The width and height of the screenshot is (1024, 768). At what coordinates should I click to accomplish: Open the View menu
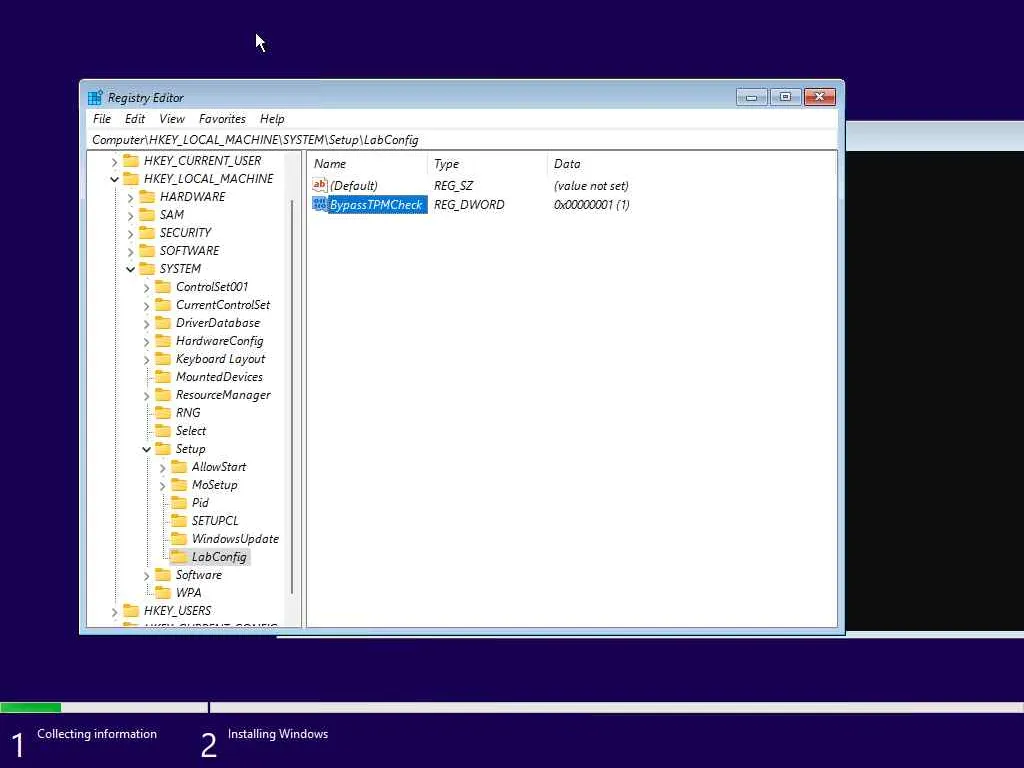tap(172, 119)
